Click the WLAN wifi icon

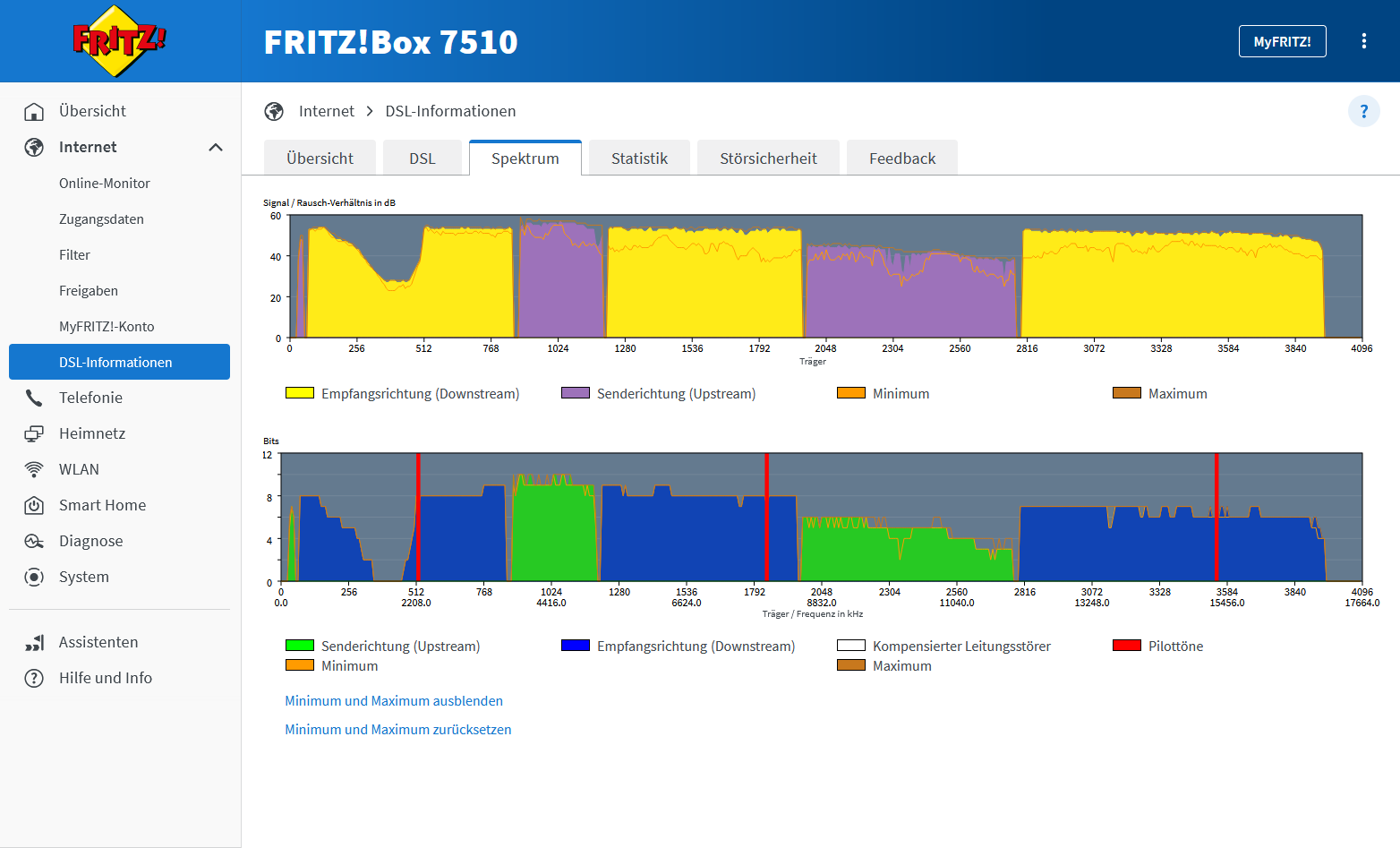tap(34, 469)
